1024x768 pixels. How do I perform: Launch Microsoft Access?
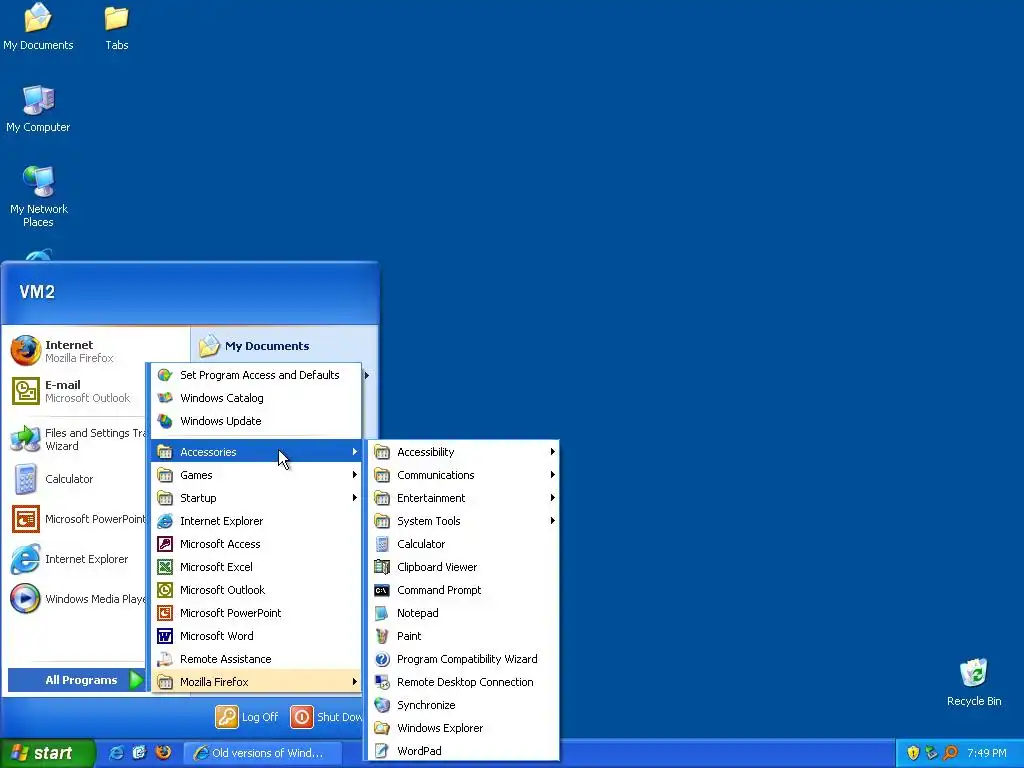[257, 544]
